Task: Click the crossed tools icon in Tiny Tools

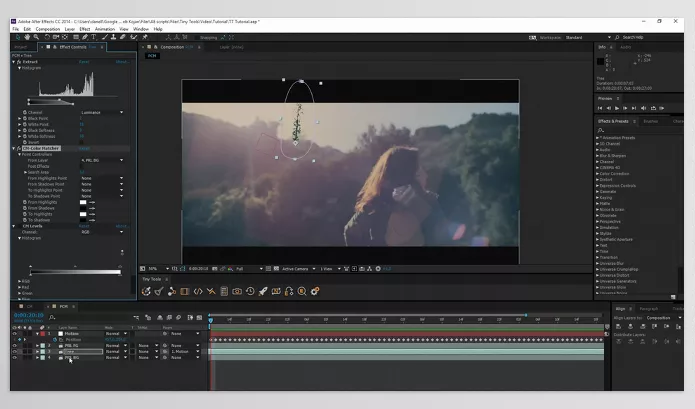Action: pyautogui.click(x=211, y=291)
